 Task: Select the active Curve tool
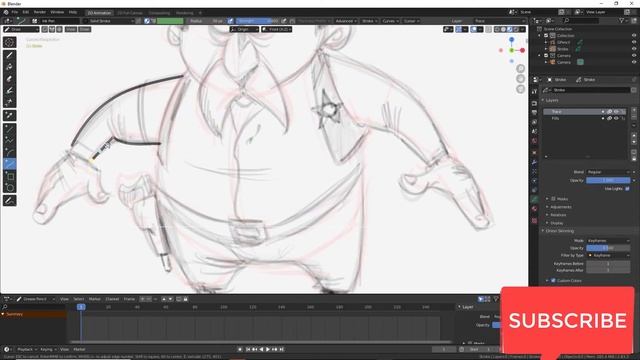[9, 164]
